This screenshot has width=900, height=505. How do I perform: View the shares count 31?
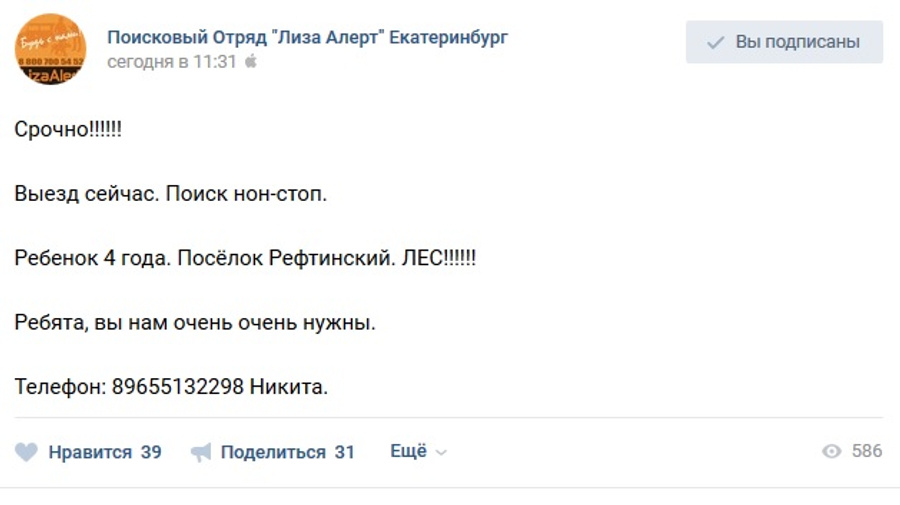344,452
